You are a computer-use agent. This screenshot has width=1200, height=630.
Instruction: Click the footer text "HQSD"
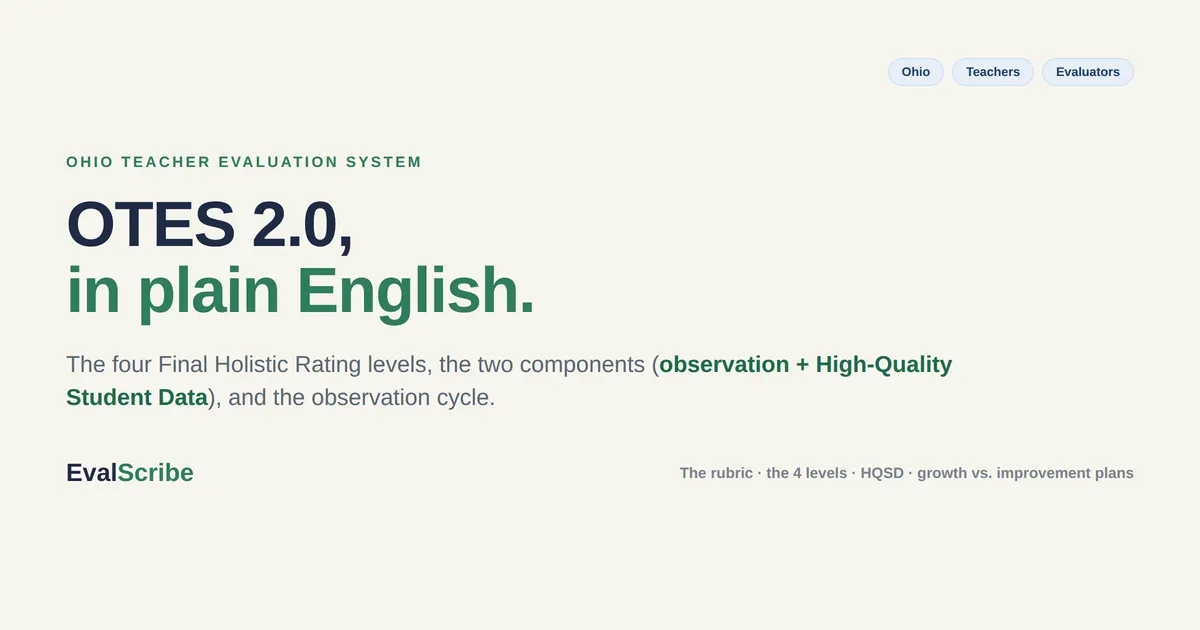pos(882,473)
